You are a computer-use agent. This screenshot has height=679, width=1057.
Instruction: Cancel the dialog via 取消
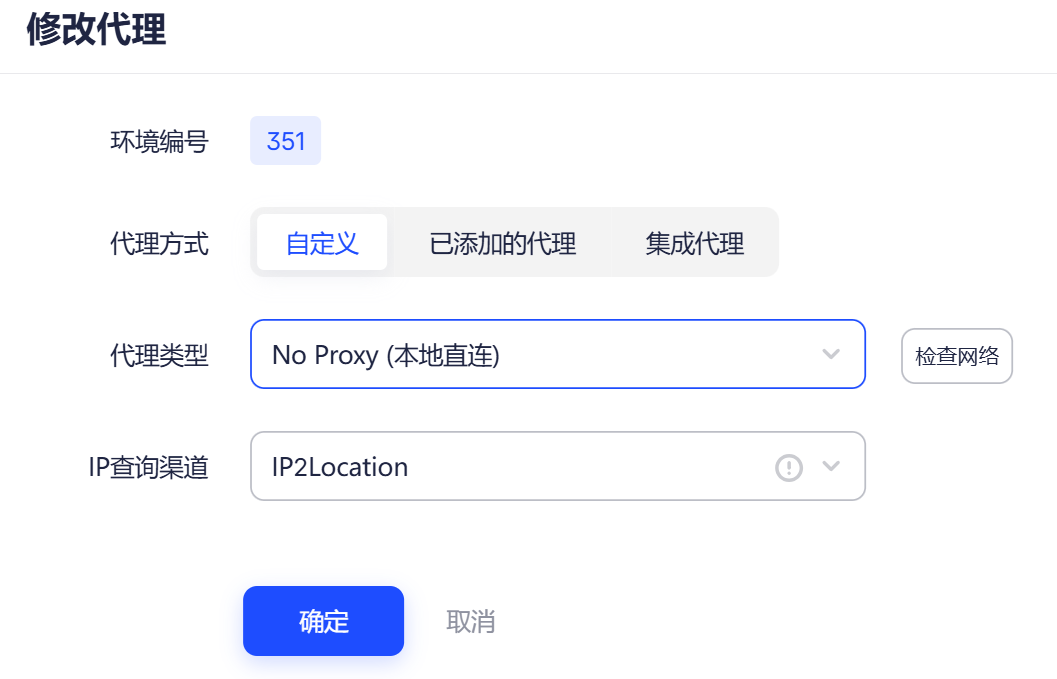coord(469,620)
